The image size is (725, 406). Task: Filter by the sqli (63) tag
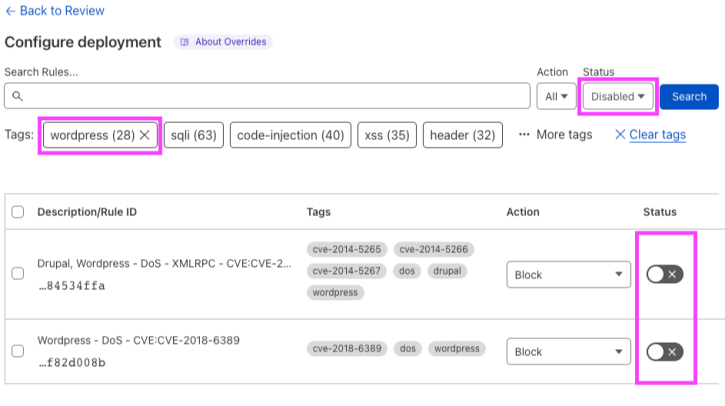pos(193,135)
